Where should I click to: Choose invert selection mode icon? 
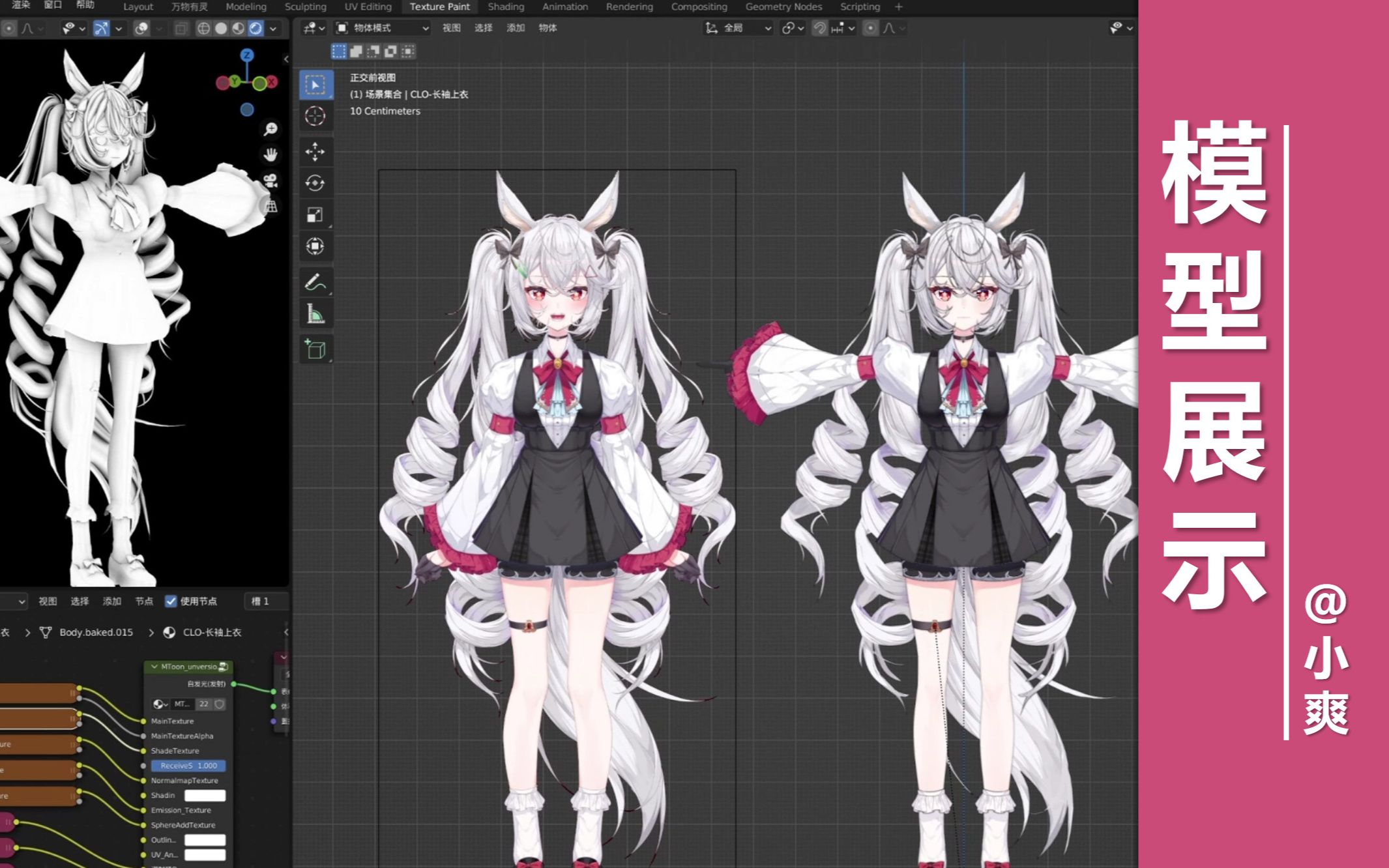click(390, 51)
